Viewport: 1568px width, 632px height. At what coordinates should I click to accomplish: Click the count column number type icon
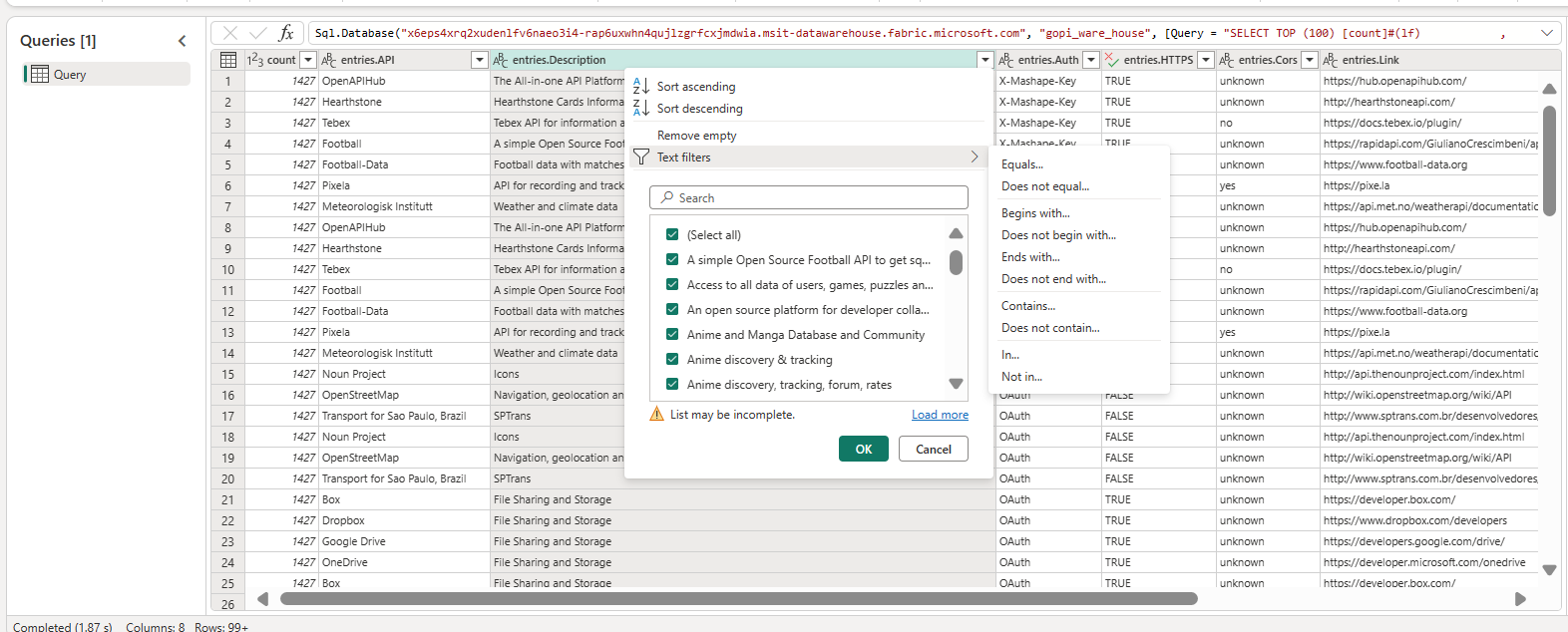255,60
